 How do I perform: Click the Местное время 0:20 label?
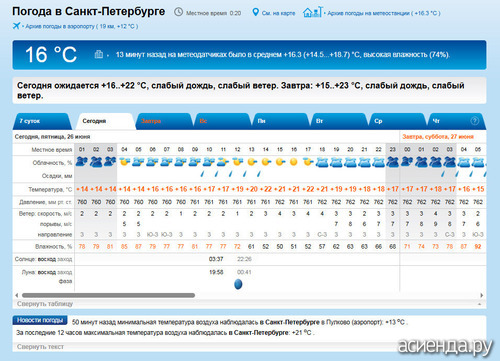tap(213, 13)
